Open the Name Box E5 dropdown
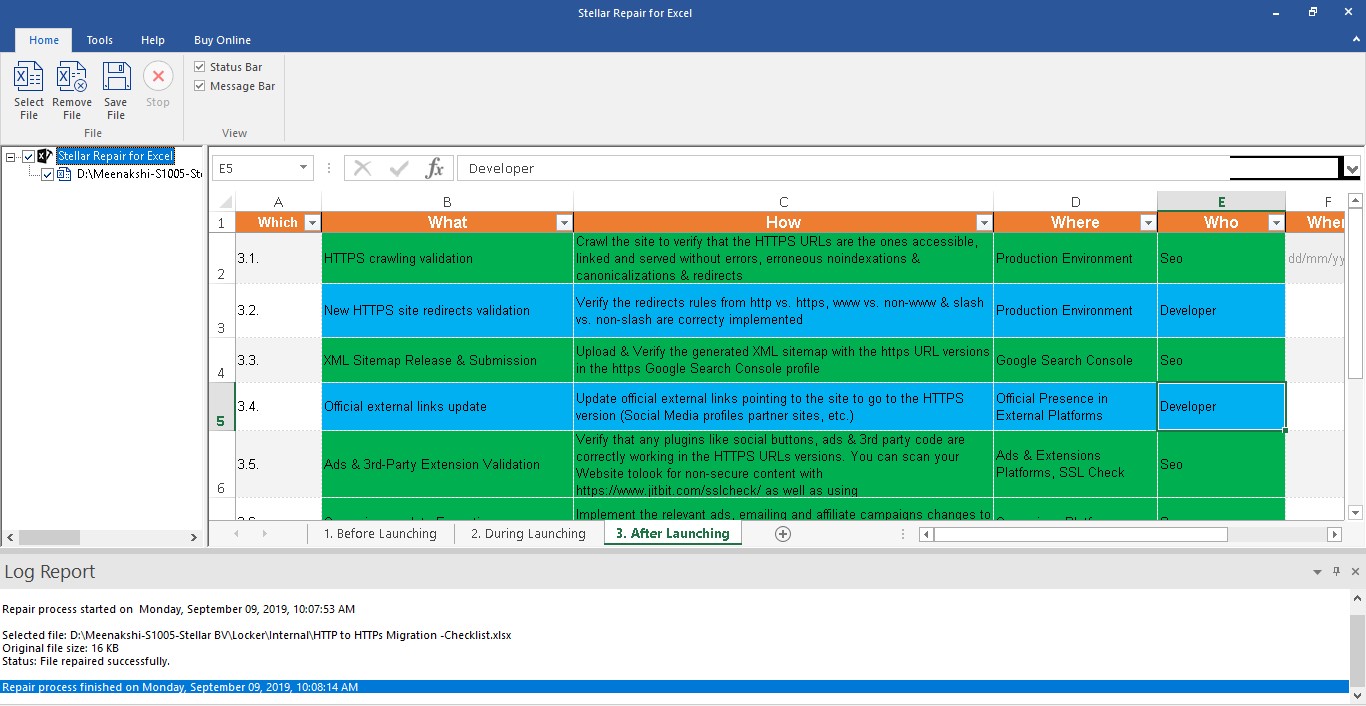This screenshot has width=1366, height=706. [303, 168]
